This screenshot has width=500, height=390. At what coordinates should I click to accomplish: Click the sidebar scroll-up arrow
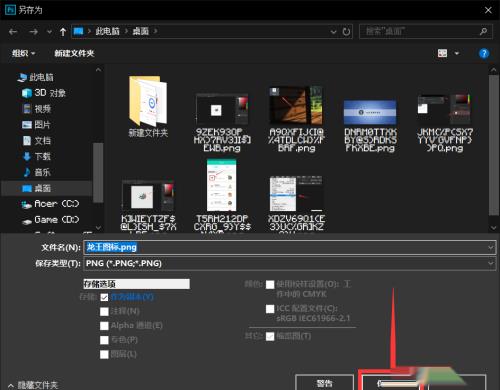tap(98, 70)
